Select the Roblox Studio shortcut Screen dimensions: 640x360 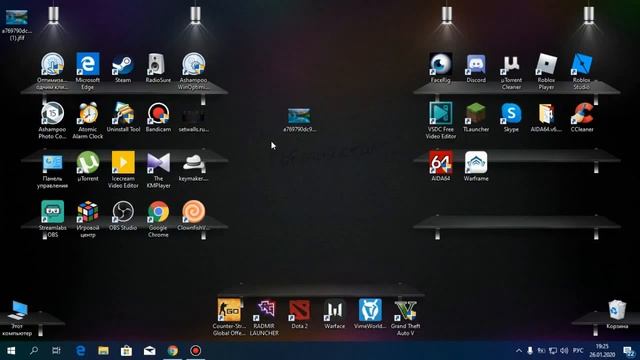pos(581,71)
